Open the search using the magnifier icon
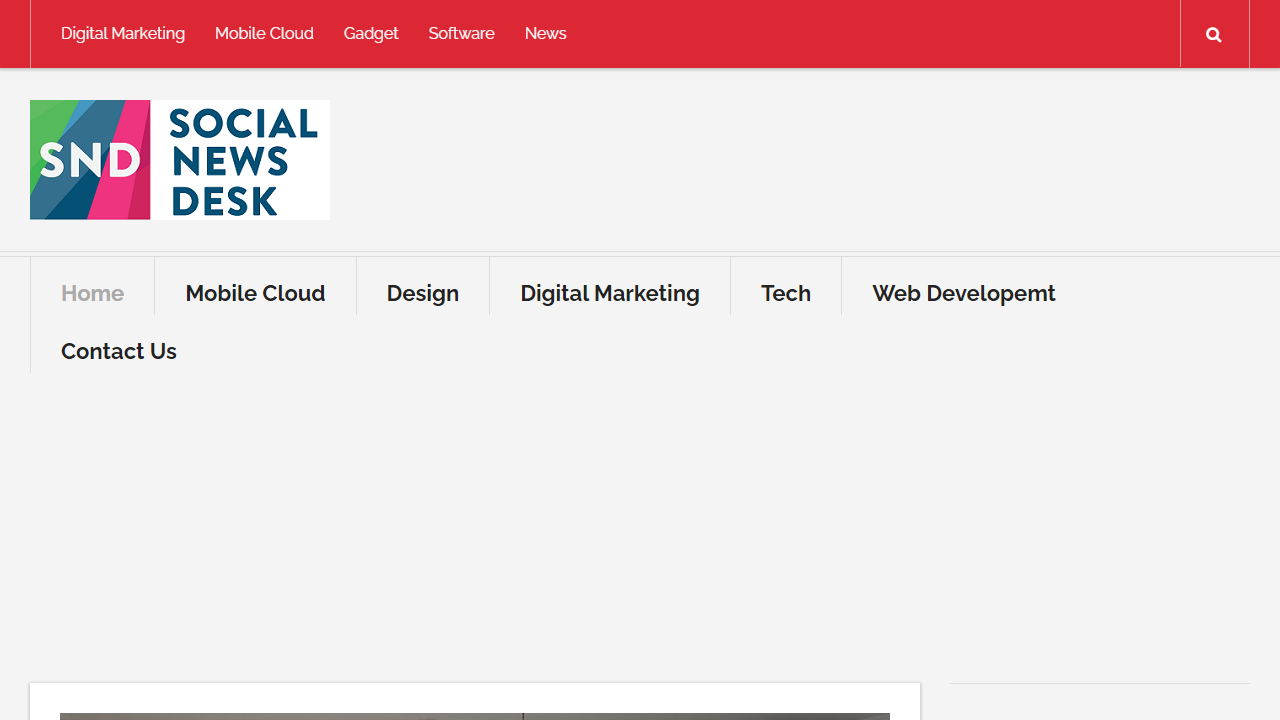Screen dimensions: 1280x720 [x=1213, y=33]
